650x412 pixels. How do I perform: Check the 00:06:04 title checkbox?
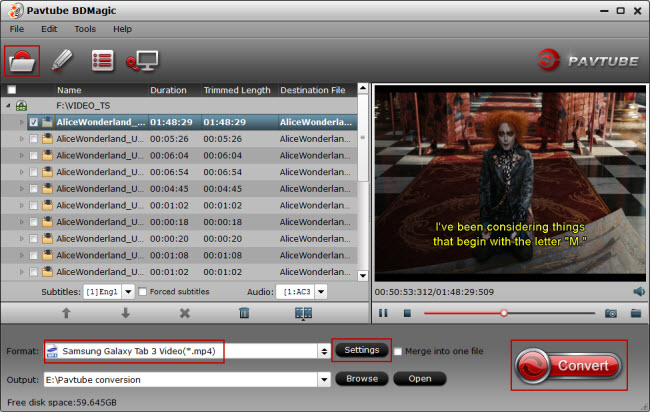[x=34, y=155]
